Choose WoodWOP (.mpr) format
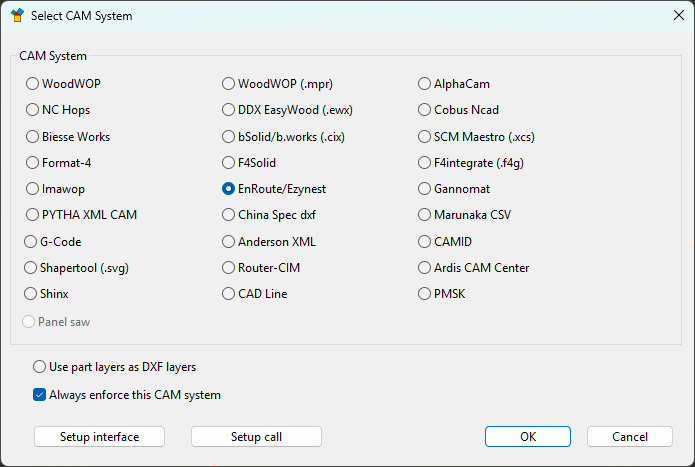Screen dimensions: 695x467 coord(229,84)
